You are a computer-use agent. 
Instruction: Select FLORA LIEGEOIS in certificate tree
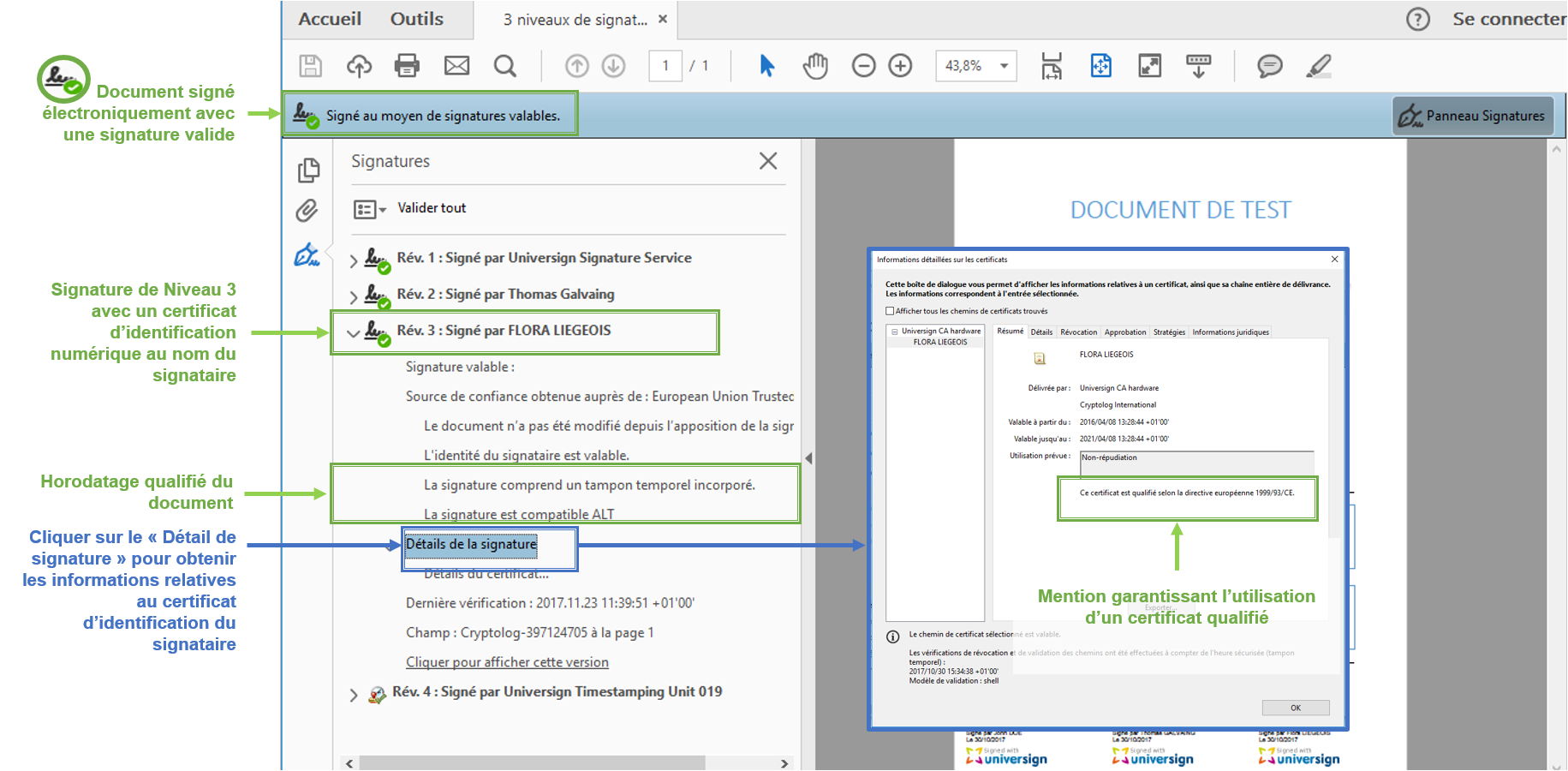940,342
